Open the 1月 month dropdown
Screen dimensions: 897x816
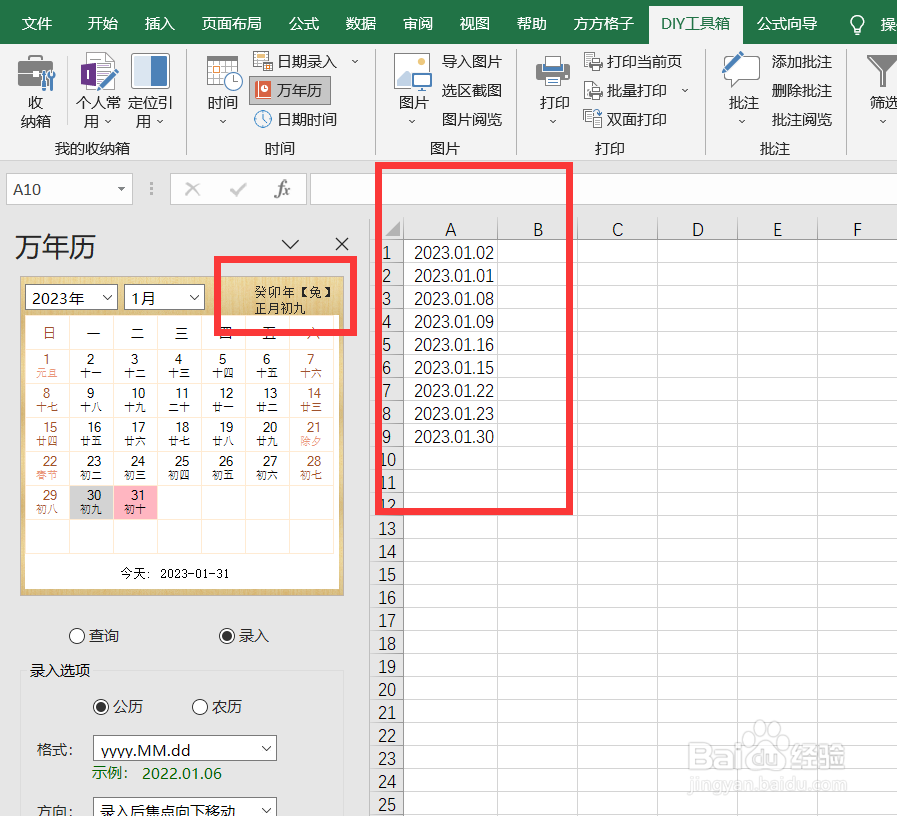pyautogui.click(x=165, y=298)
